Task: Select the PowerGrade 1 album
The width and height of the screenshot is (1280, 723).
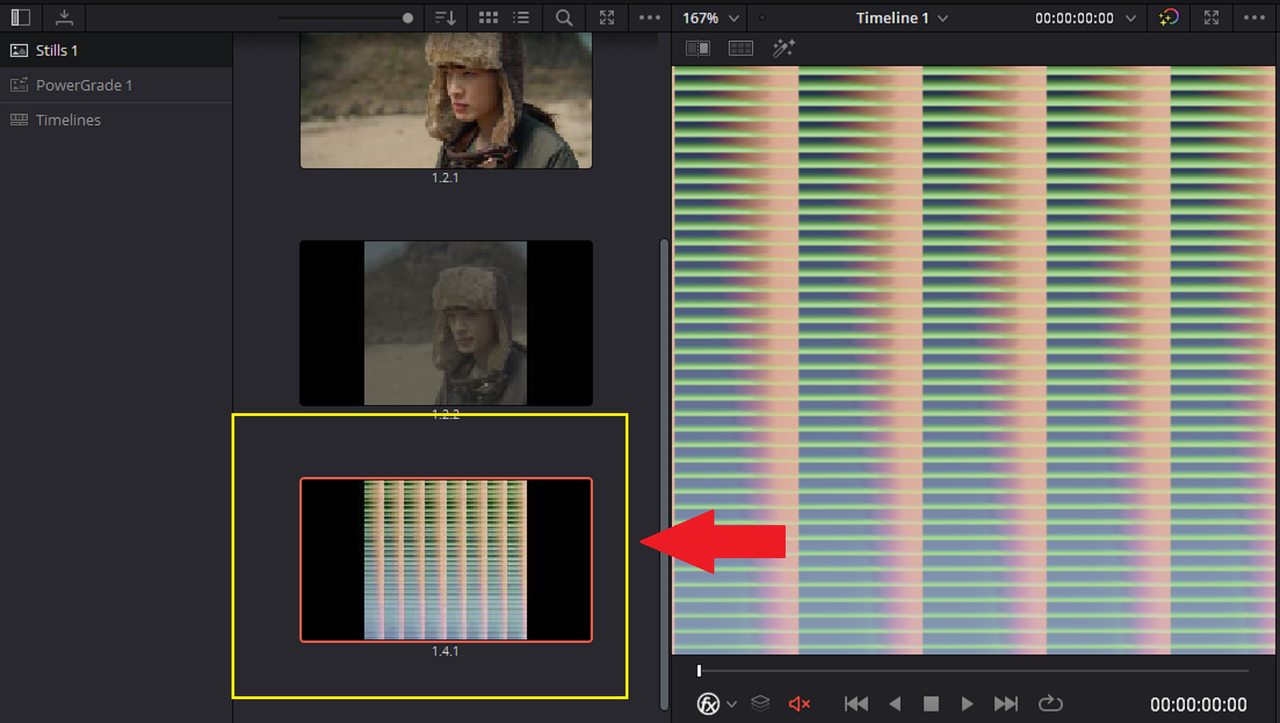Action: click(x=116, y=85)
